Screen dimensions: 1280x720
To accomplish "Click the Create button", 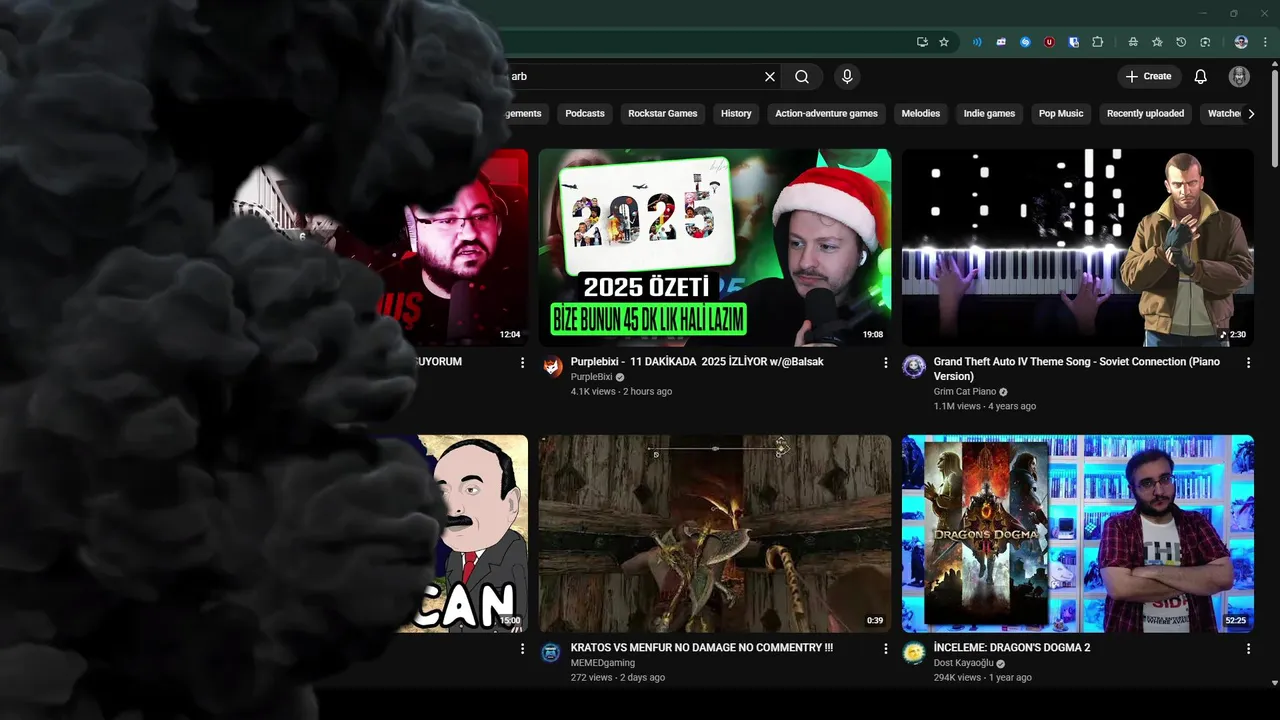I will click(x=1149, y=76).
